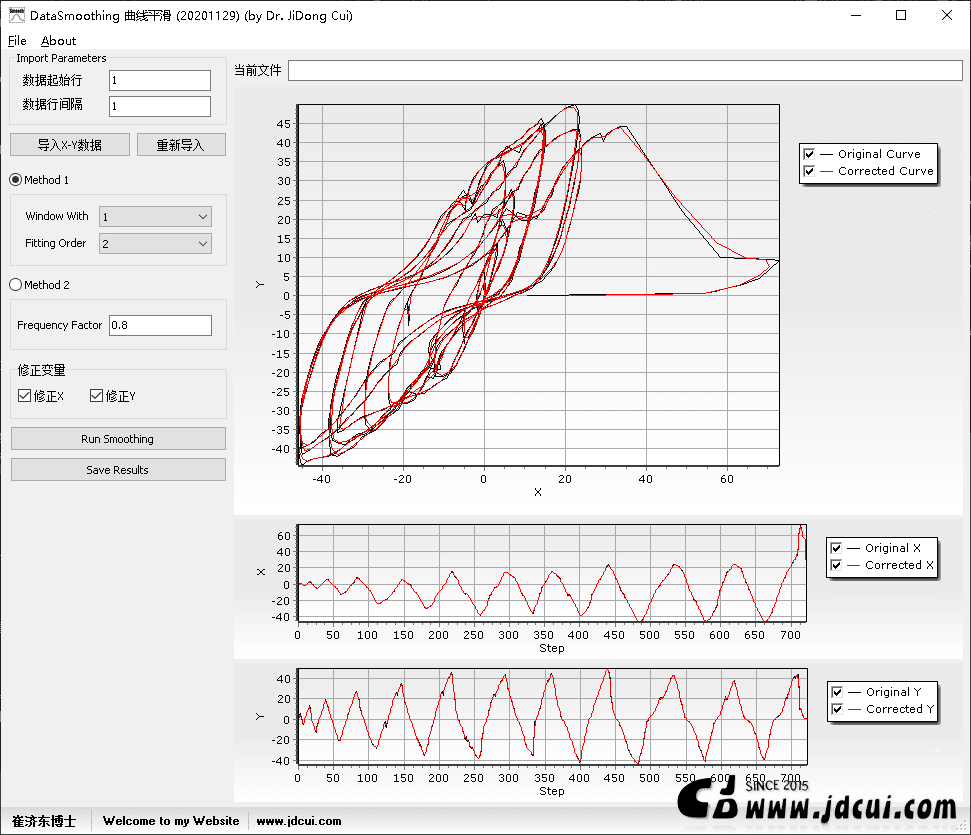971x835 pixels.
Task: Toggle Original Curve legend checkbox
Action: (x=809, y=154)
